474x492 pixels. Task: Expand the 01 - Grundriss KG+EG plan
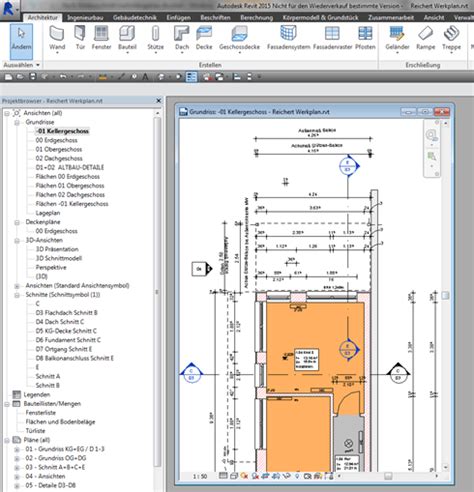[17, 449]
